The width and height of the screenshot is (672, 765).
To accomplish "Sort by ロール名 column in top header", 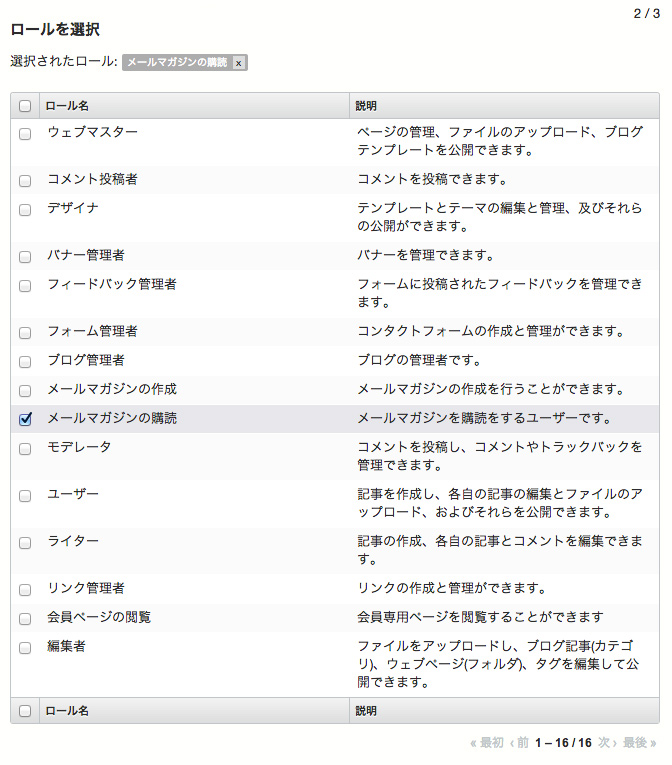I will (x=67, y=106).
